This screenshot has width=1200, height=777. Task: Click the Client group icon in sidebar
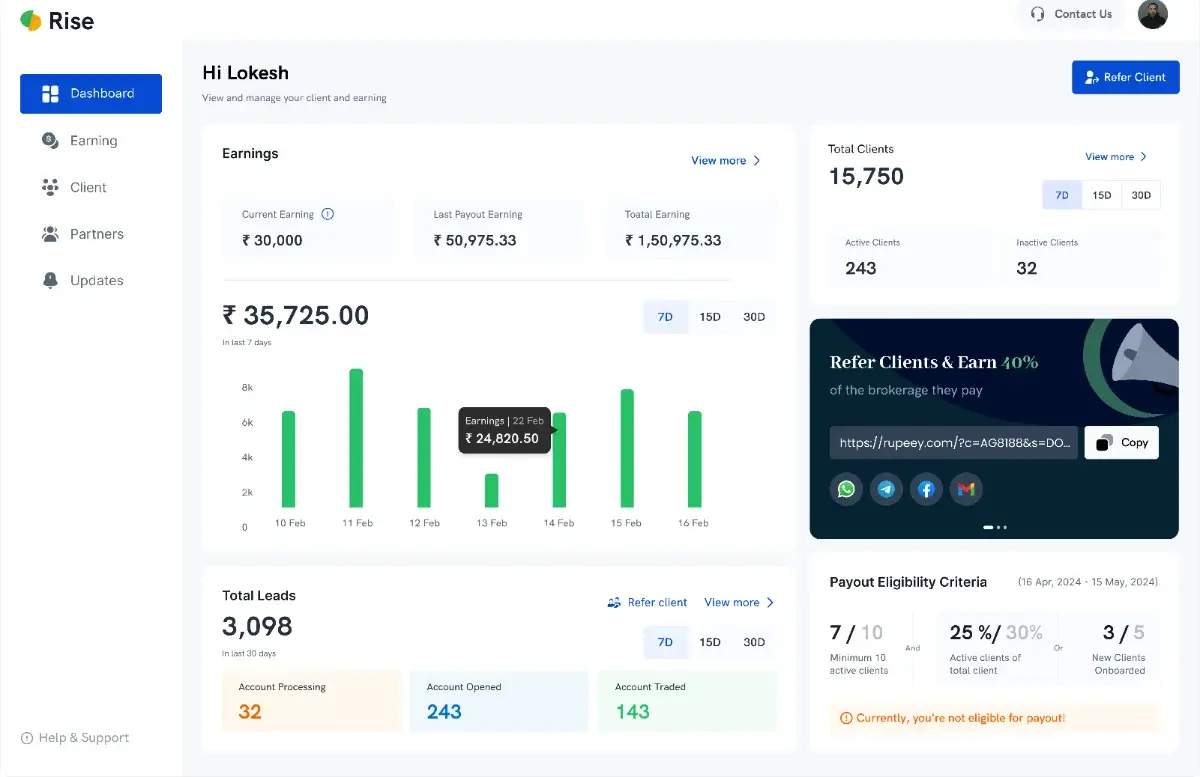[x=50, y=187]
